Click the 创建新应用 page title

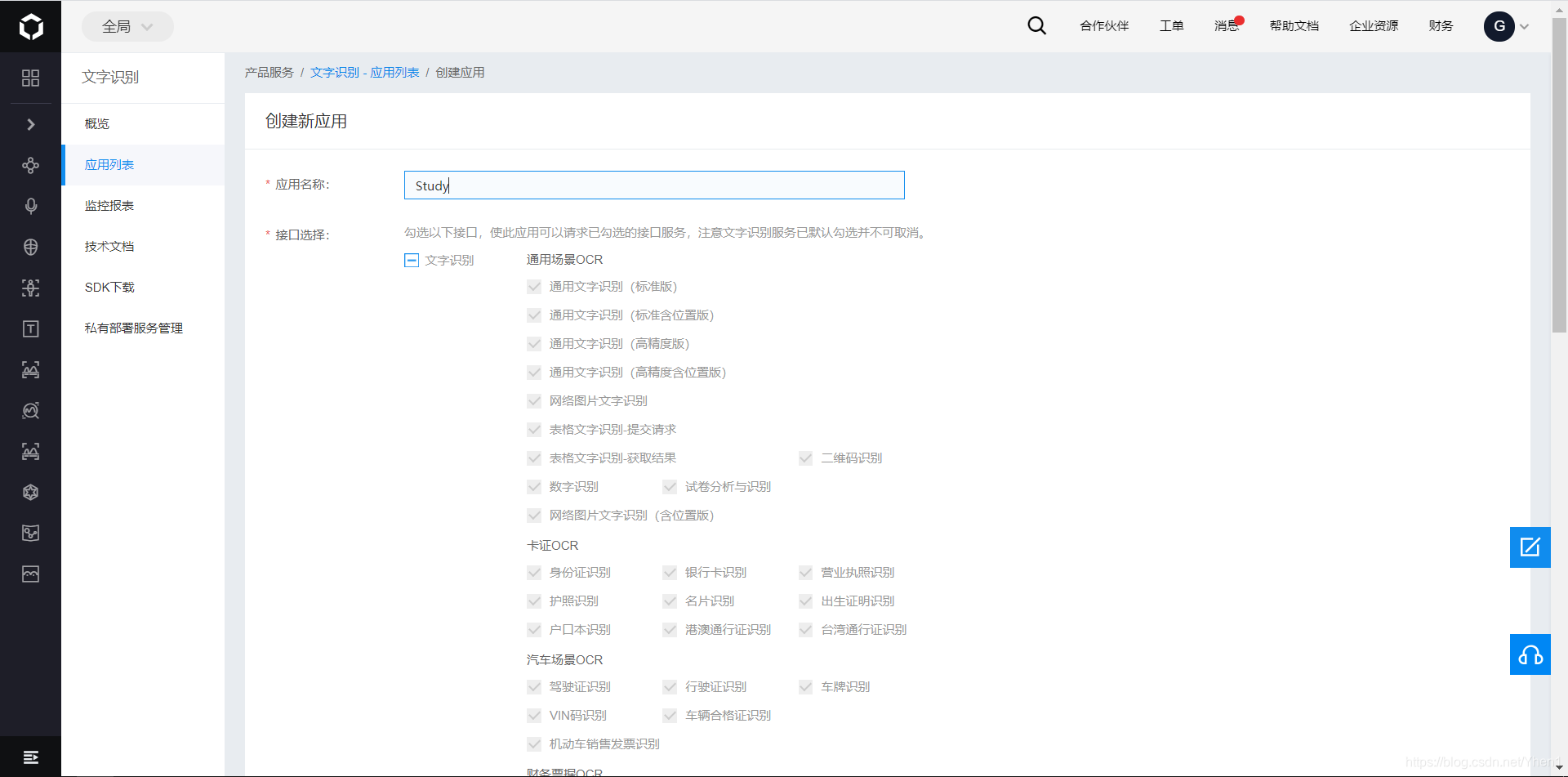pyautogui.click(x=306, y=121)
